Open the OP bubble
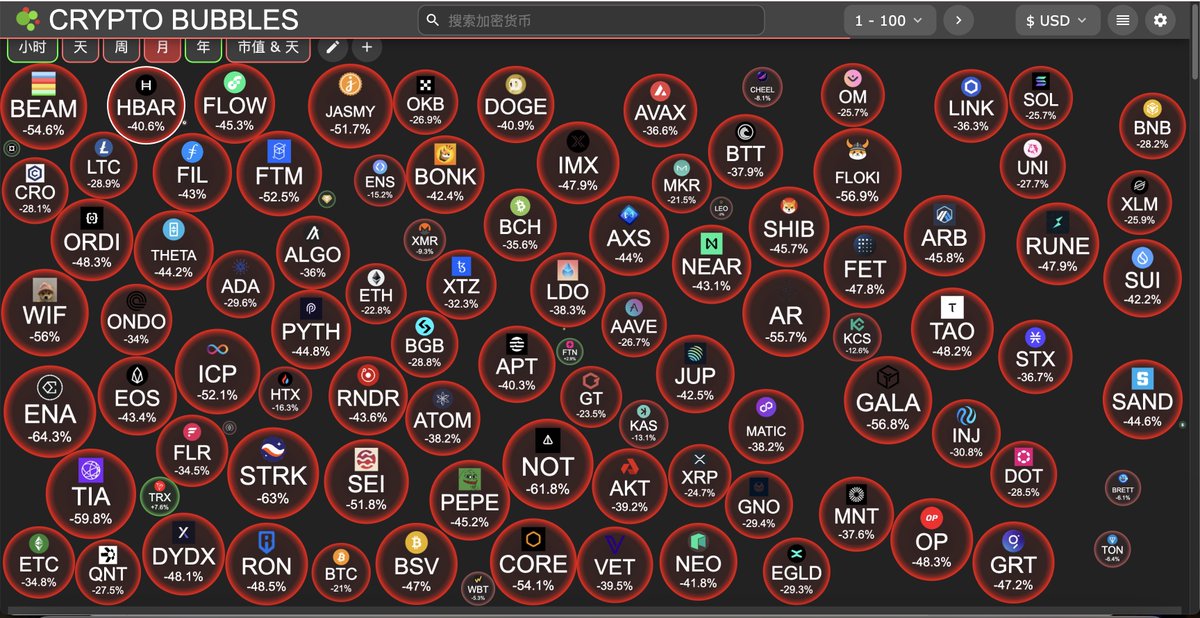Viewport: 1200px width, 618px height. tap(932, 541)
